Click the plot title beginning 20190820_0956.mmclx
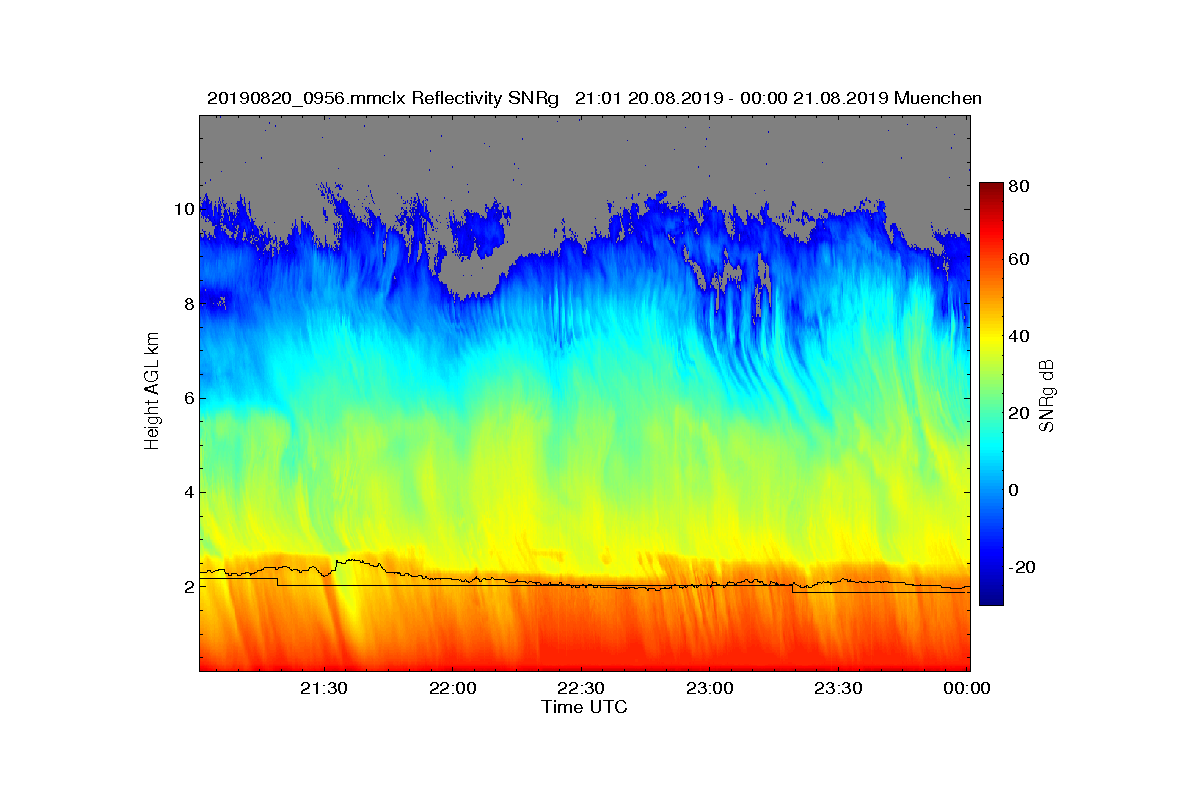This screenshot has height=800, width=1200. [x=594, y=98]
